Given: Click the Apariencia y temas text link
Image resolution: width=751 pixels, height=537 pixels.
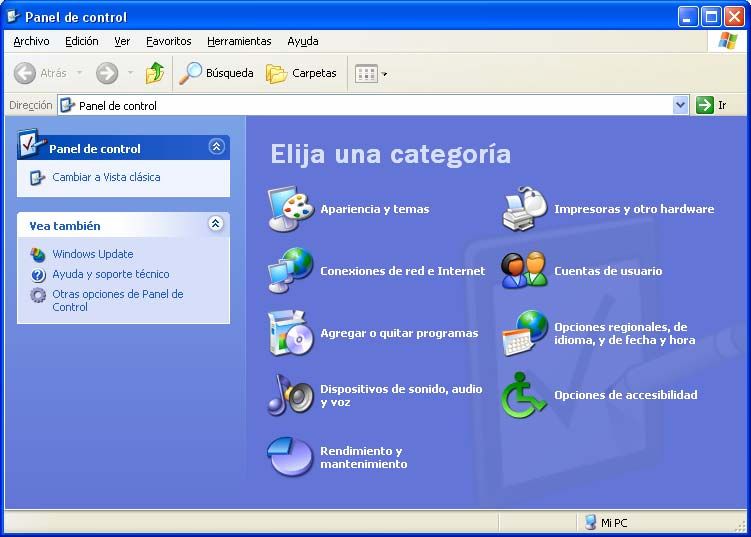Looking at the screenshot, I should (x=375, y=209).
